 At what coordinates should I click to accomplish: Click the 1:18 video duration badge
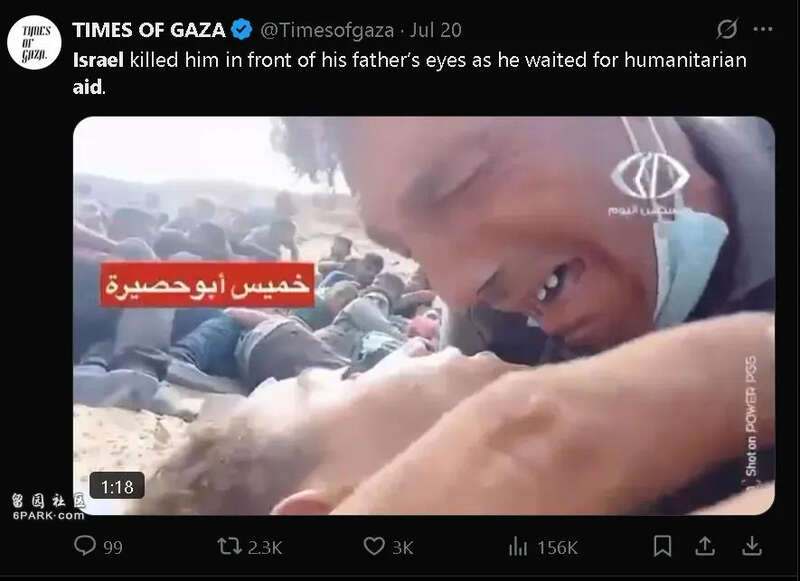[117, 486]
